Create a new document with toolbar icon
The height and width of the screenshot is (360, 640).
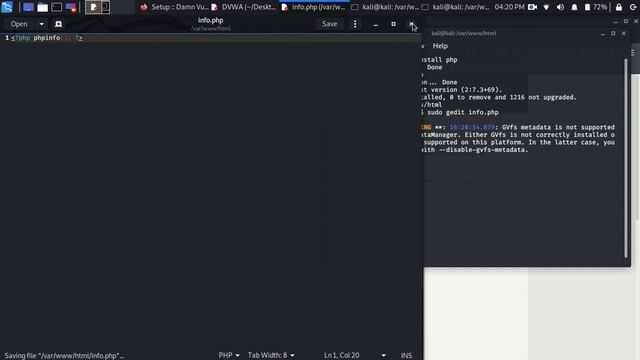click(x=58, y=24)
